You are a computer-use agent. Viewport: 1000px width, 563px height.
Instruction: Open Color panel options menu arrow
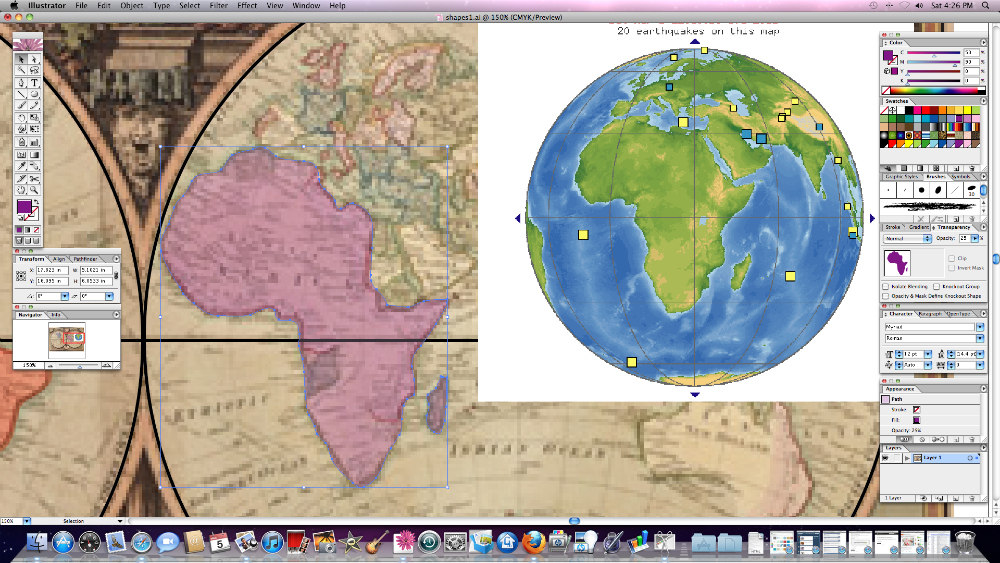983,43
